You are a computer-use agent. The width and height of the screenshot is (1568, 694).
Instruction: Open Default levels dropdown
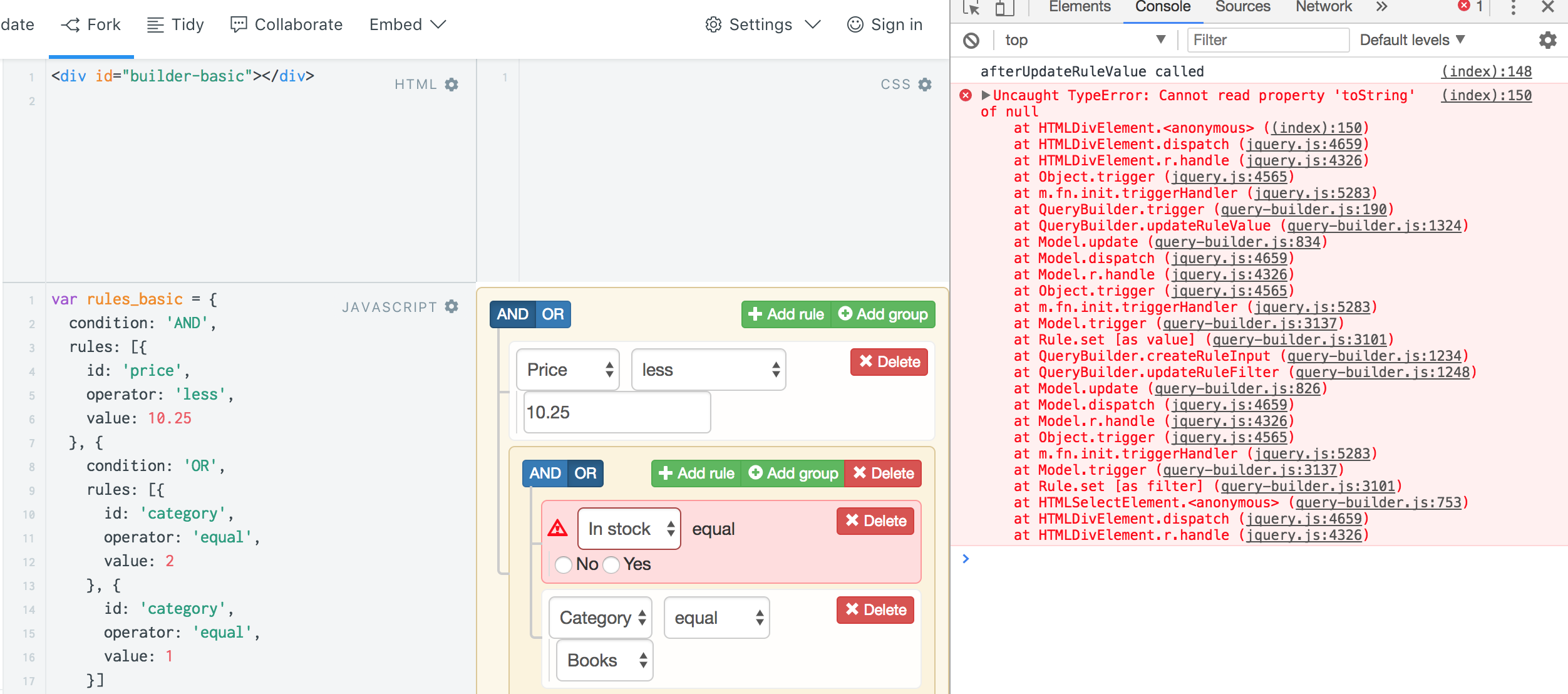point(1412,41)
